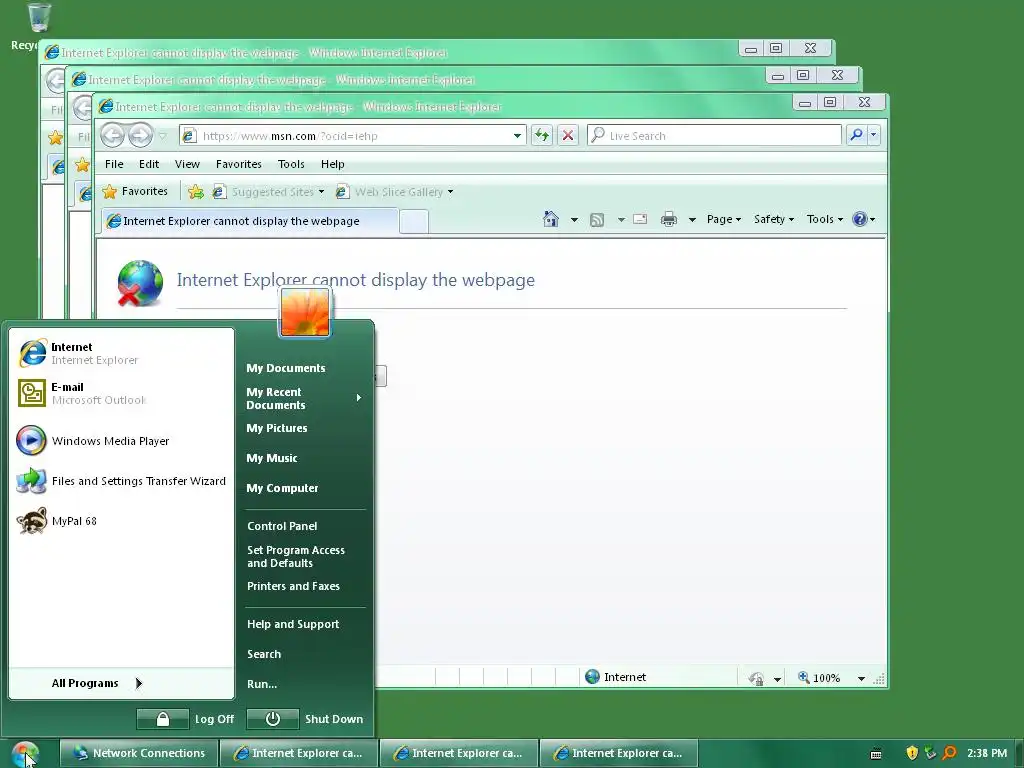This screenshot has height=768, width=1024.
Task: Click the Tools command bar dropdown
Action: 824,219
